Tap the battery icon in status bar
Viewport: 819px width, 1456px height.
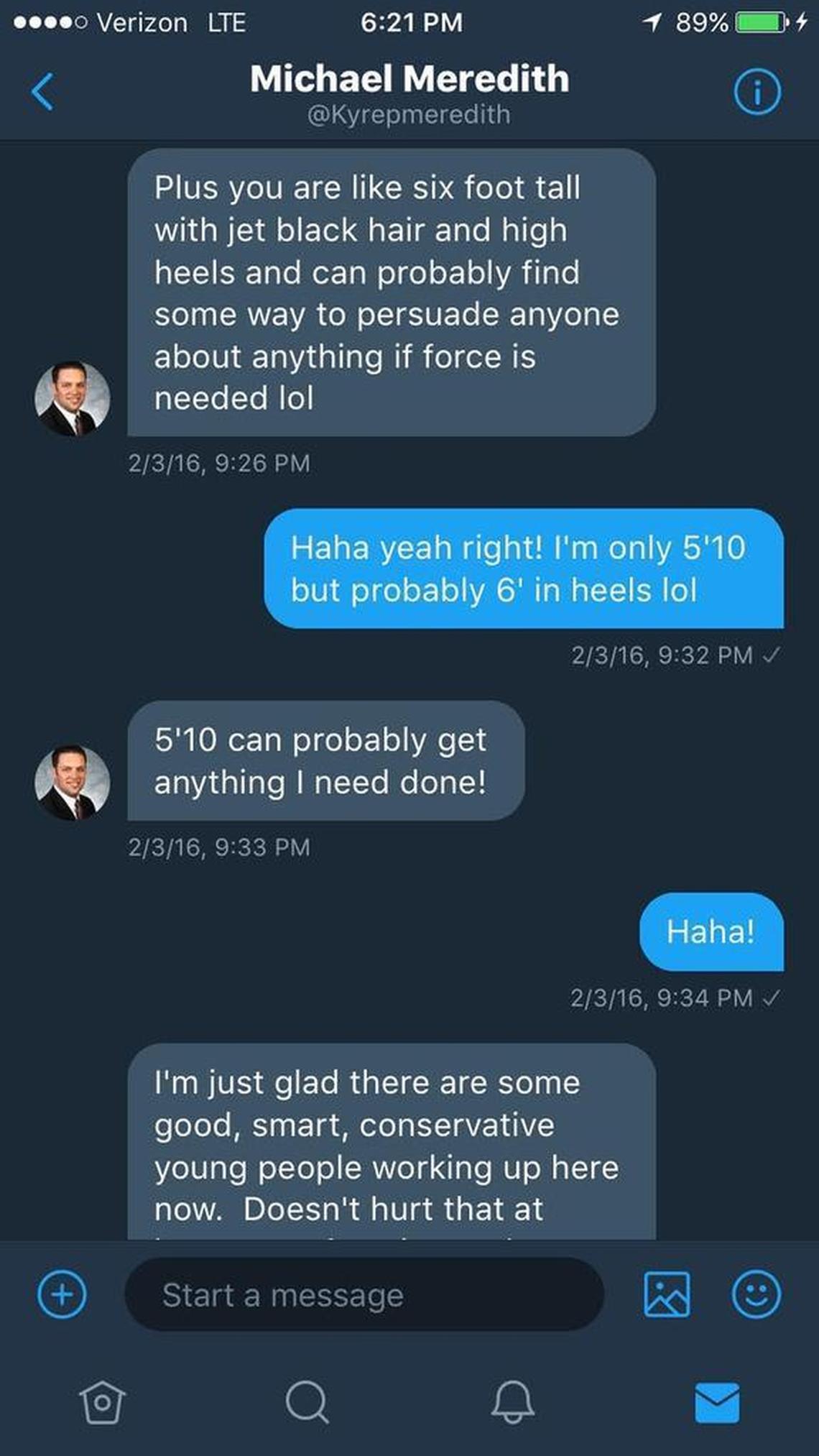pos(759,23)
